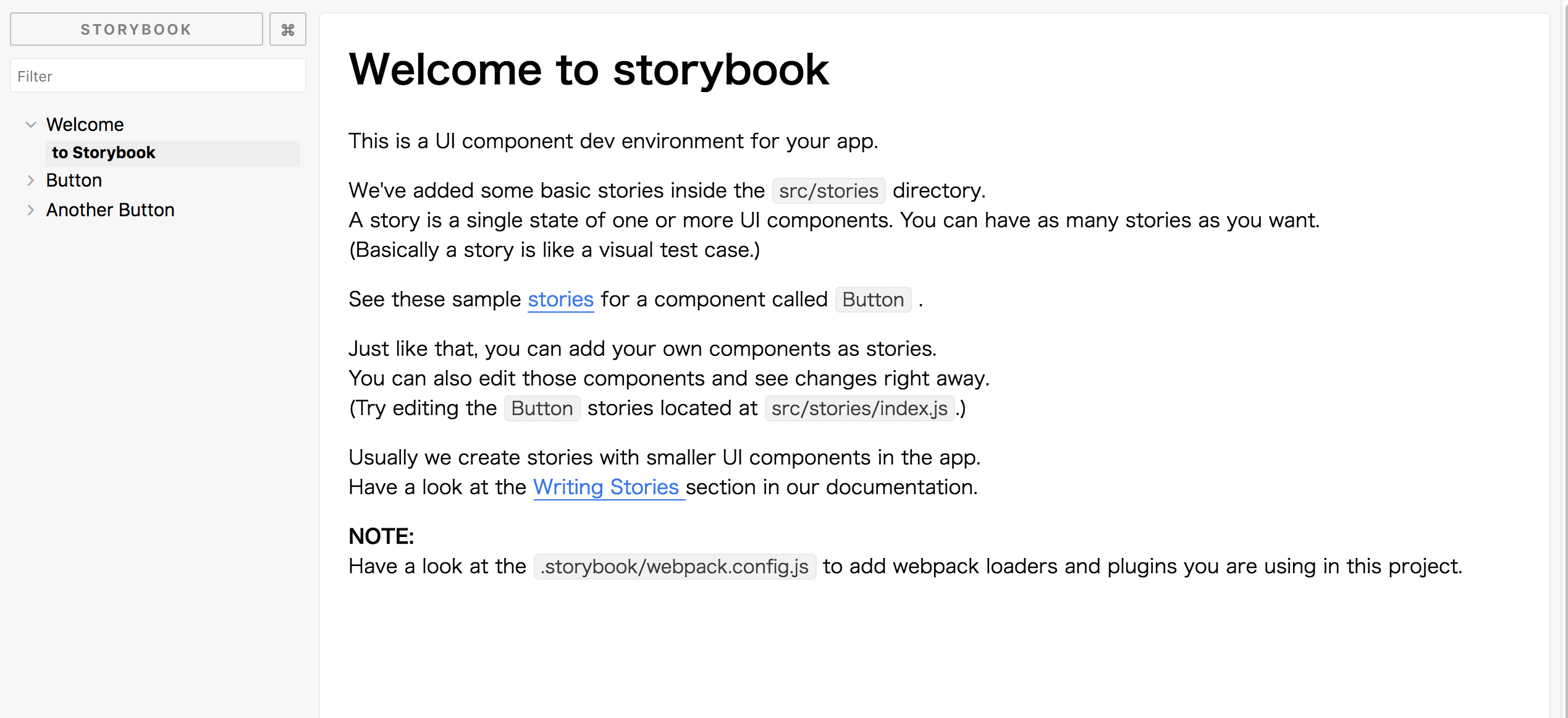Collapse the Welcome tree chevron

tap(30, 124)
